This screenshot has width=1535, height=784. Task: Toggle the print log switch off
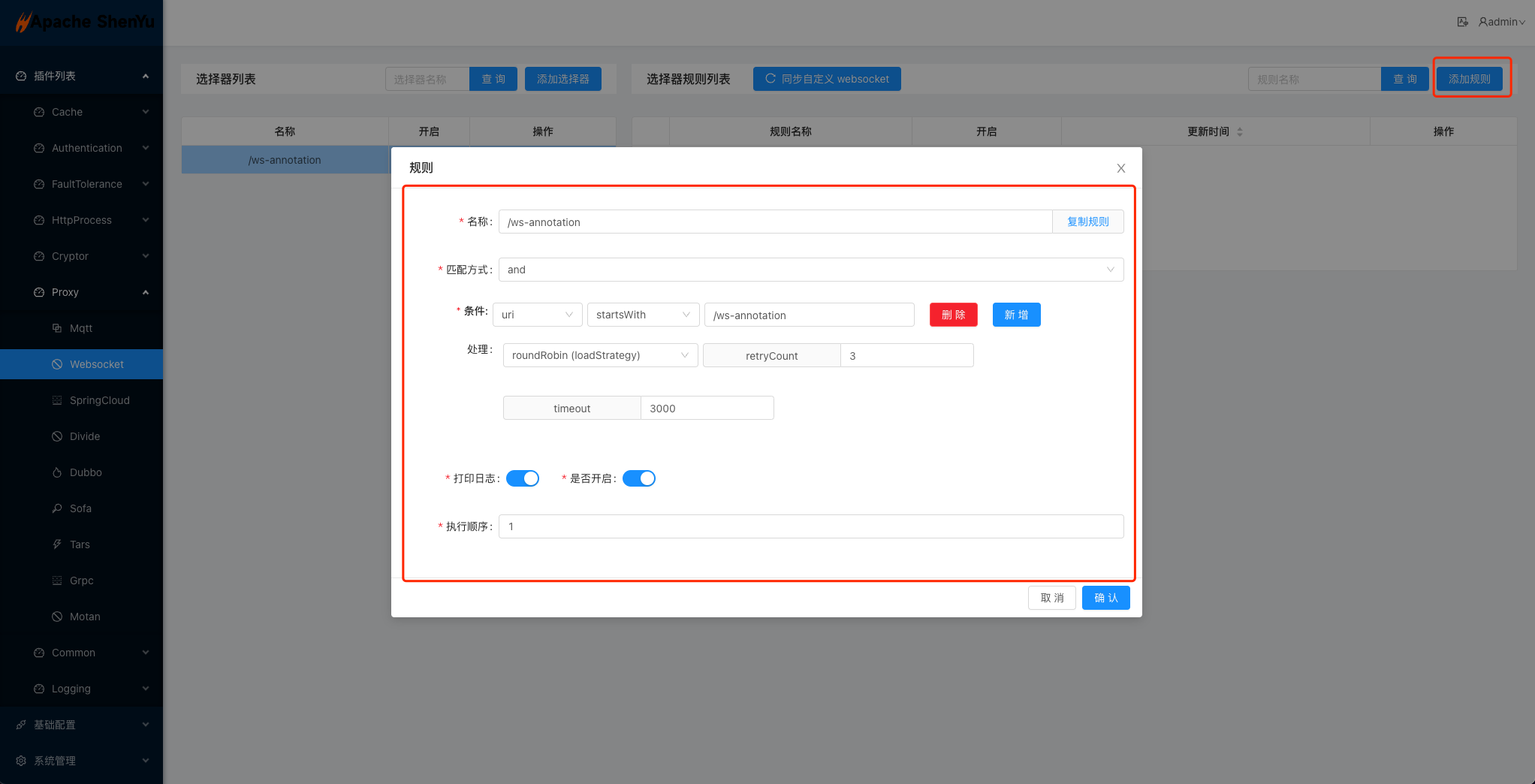pos(523,478)
